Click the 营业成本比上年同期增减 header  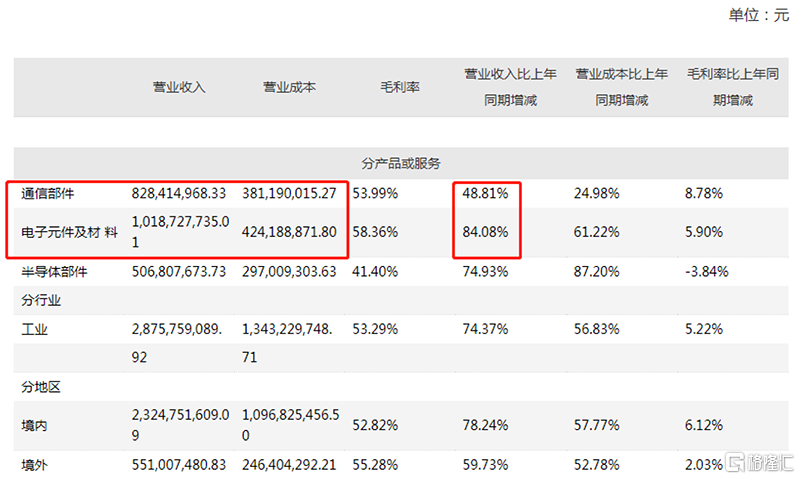pos(621,87)
